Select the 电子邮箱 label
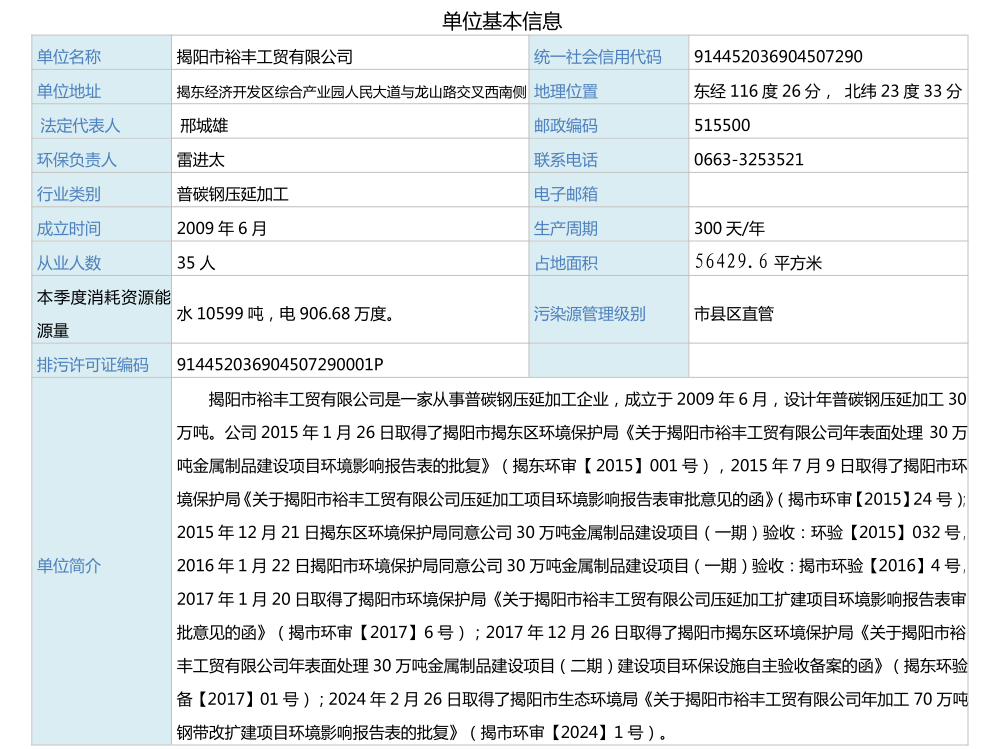Viewport: 1000px width, 749px height. pos(566,195)
